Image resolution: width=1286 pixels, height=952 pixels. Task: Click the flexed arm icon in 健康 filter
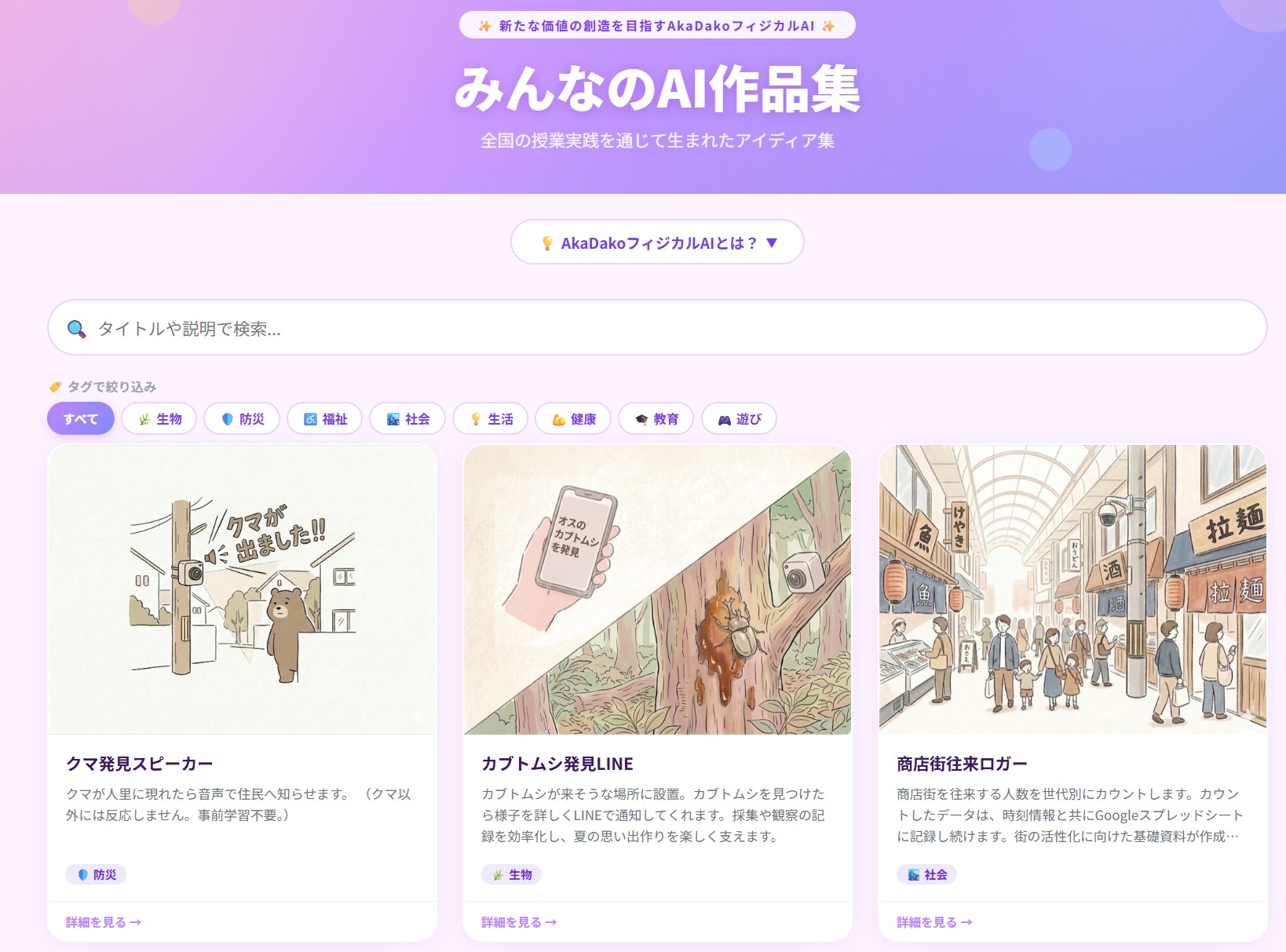(558, 420)
